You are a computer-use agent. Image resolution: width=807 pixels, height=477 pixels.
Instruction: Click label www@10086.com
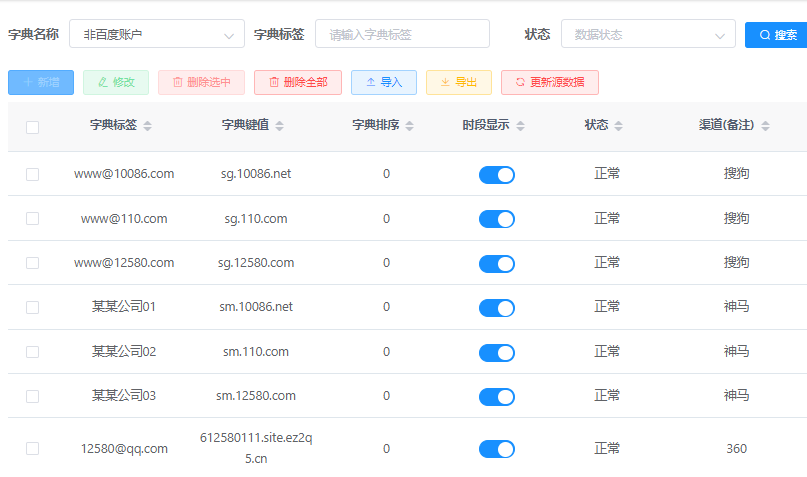click(124, 174)
